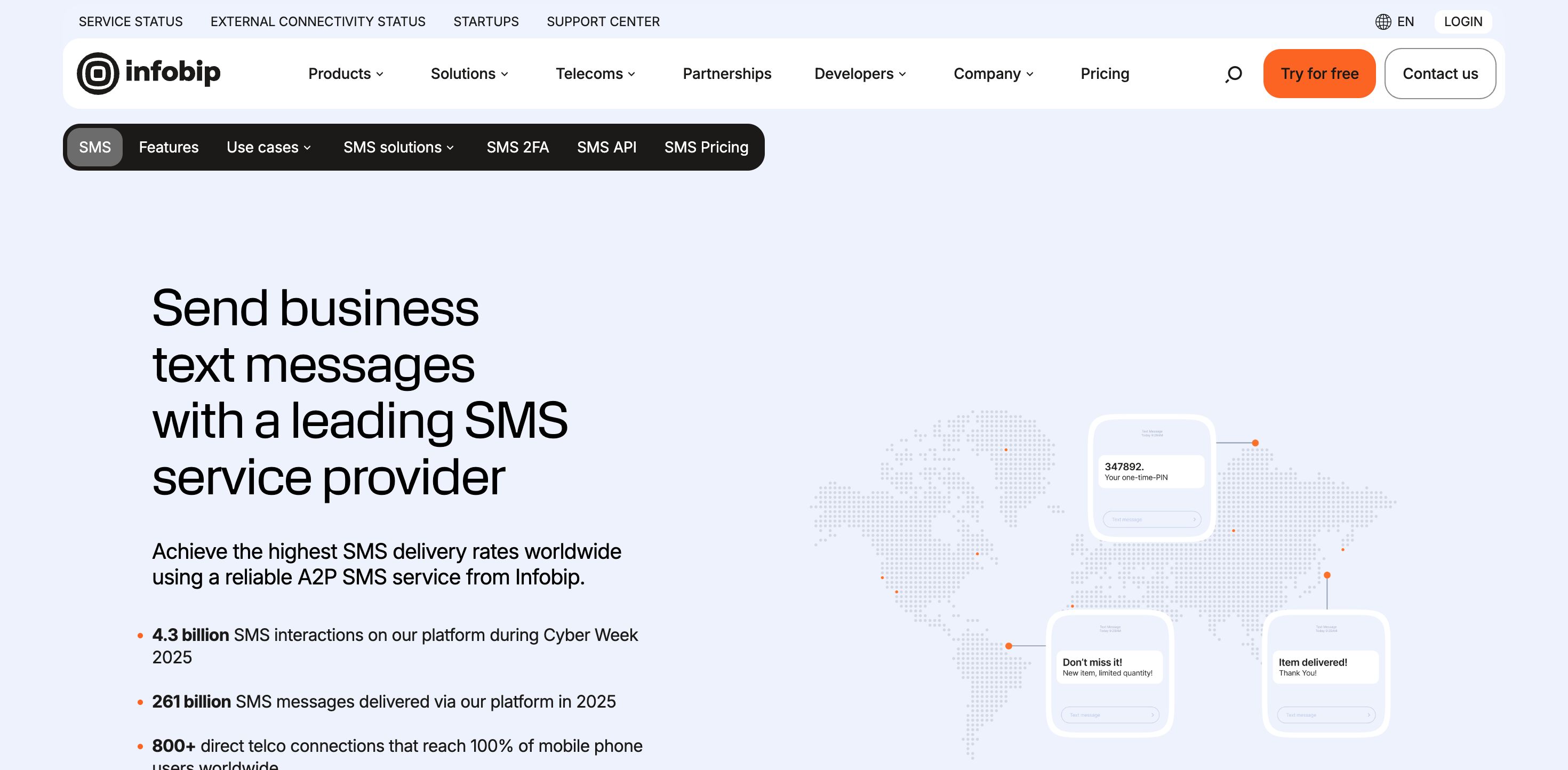Visit the Startups link

tap(486, 22)
